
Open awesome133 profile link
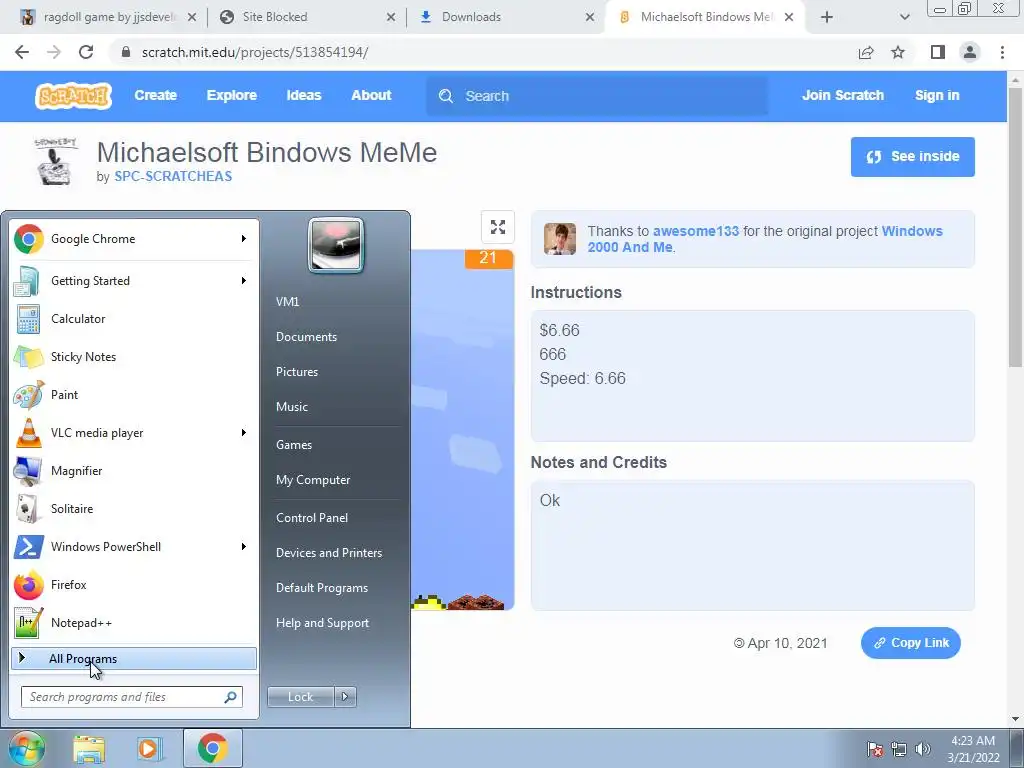(x=696, y=231)
